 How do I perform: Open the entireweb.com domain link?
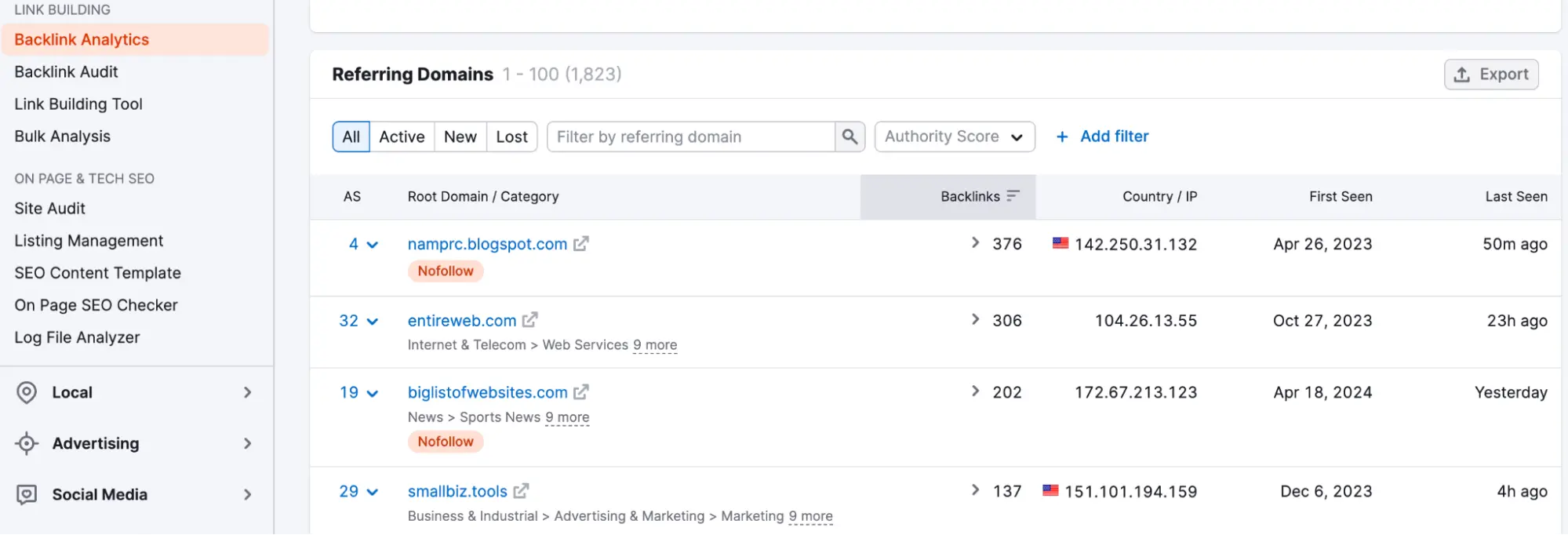[x=462, y=320]
